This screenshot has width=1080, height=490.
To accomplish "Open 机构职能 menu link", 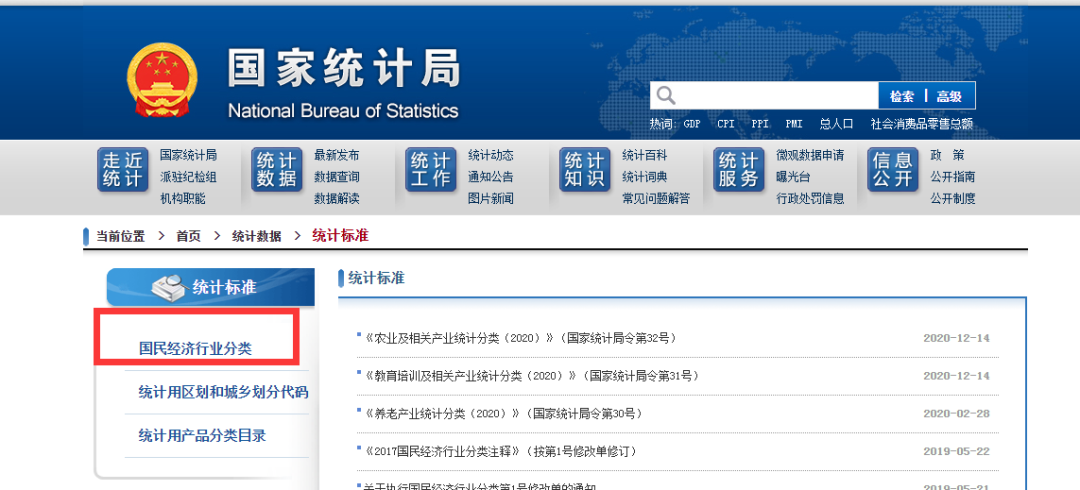I will (x=183, y=198).
